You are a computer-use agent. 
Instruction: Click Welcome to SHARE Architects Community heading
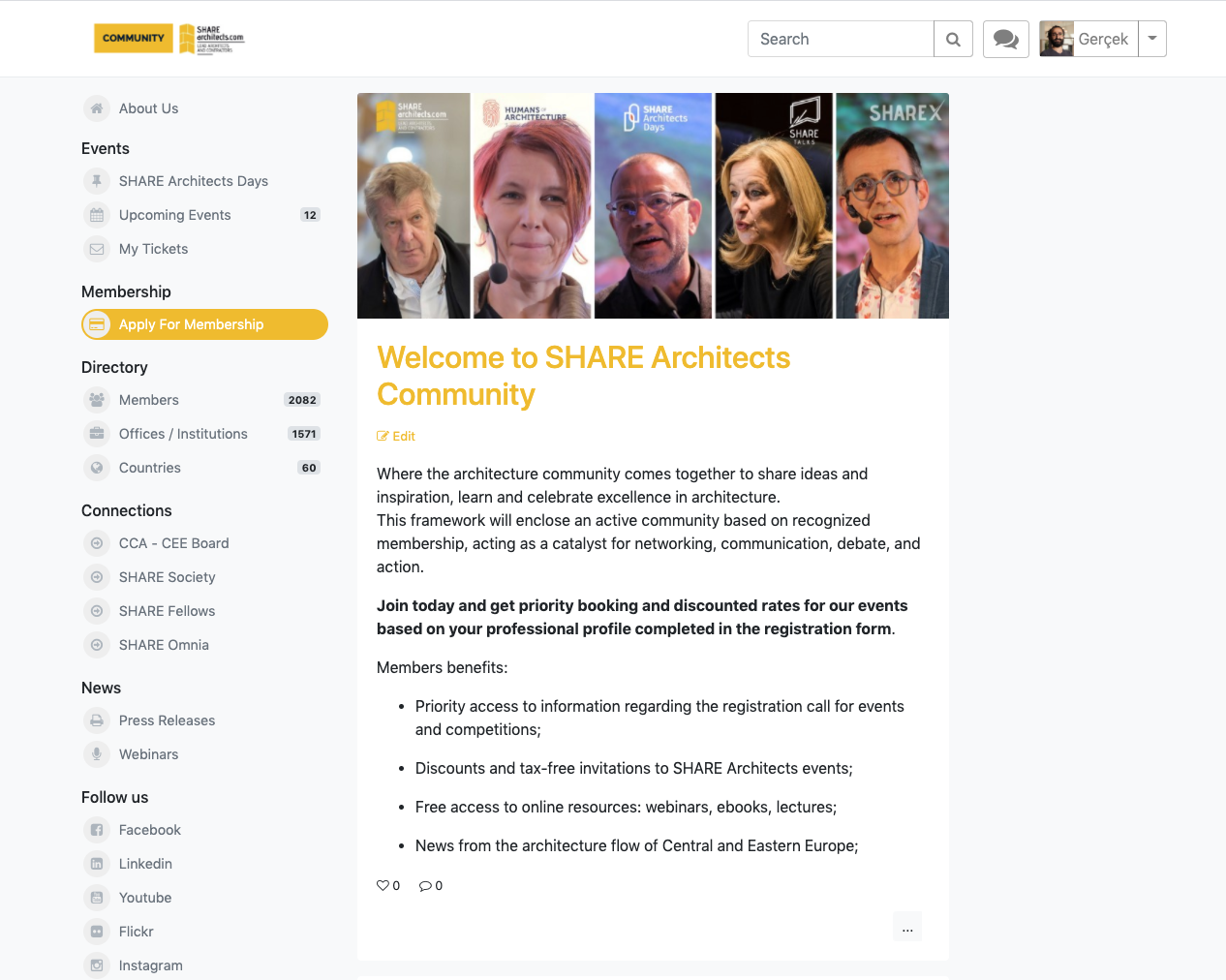pos(583,376)
